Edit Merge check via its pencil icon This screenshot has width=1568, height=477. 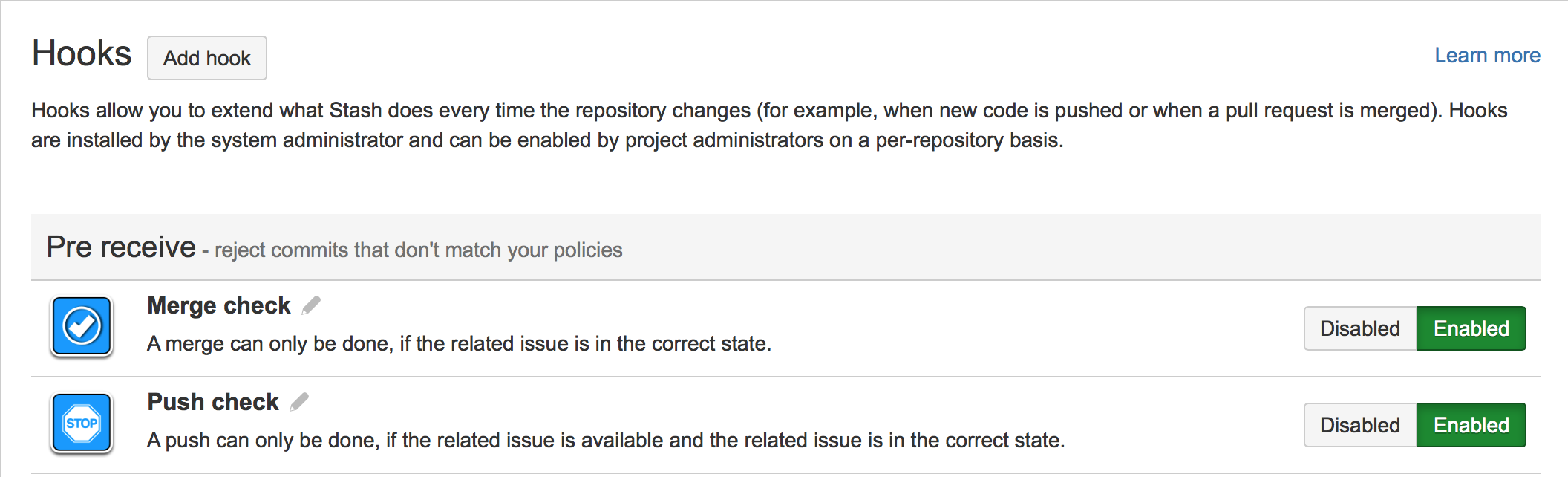[x=311, y=305]
